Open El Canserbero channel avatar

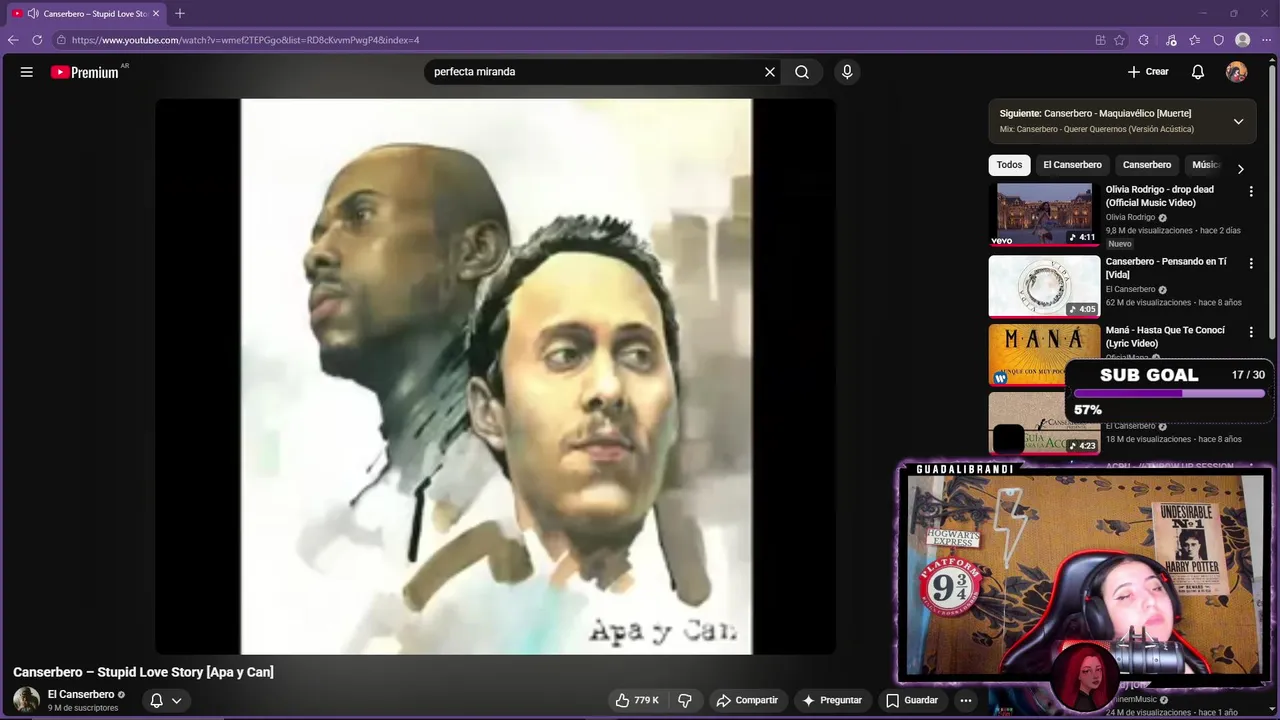pos(26,700)
